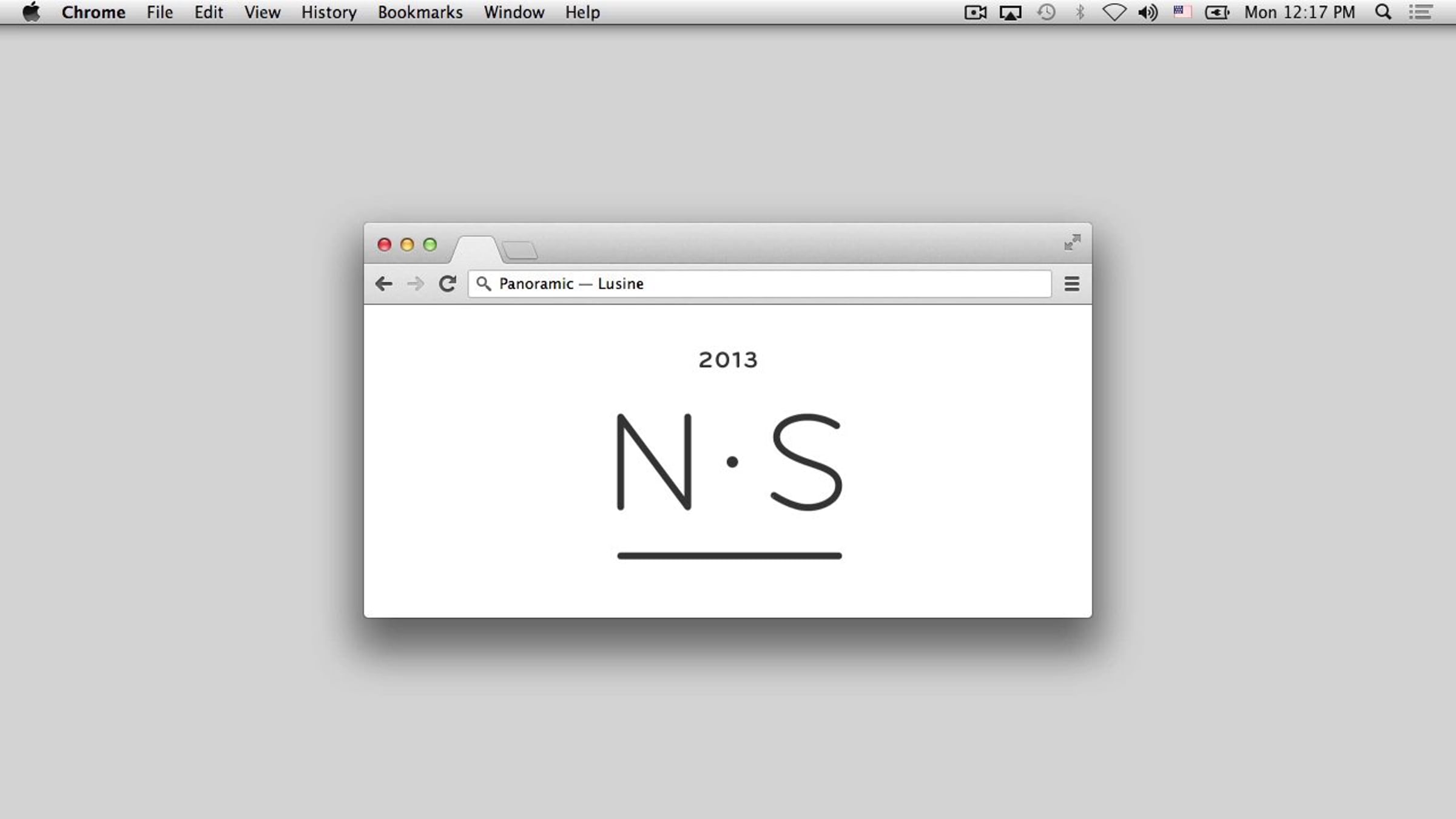Open the Spotlight search icon
The width and height of the screenshot is (1456, 819).
(1383, 12)
